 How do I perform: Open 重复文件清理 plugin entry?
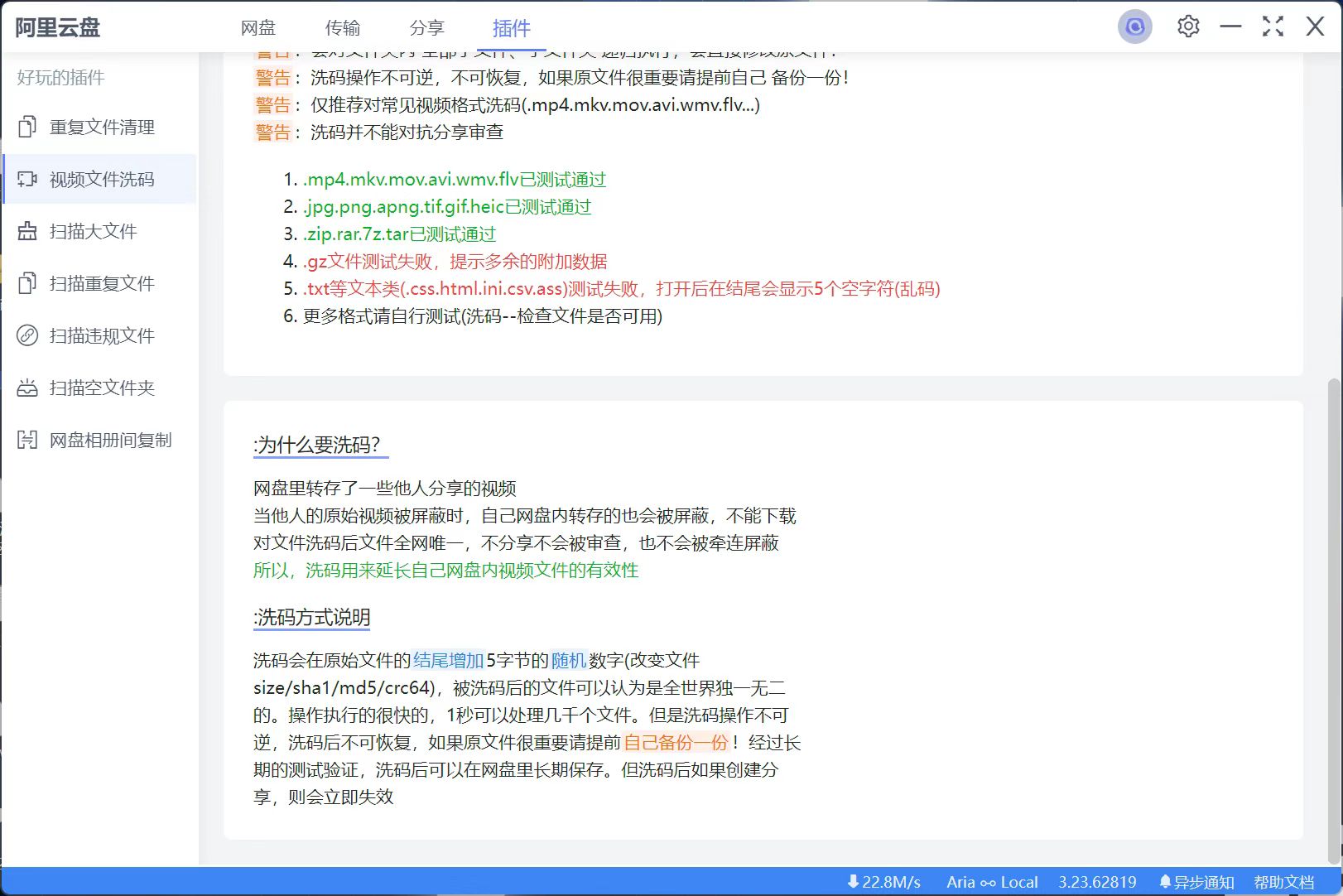click(99, 127)
